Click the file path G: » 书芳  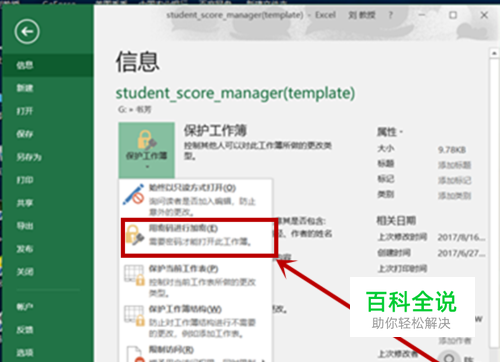(134, 109)
